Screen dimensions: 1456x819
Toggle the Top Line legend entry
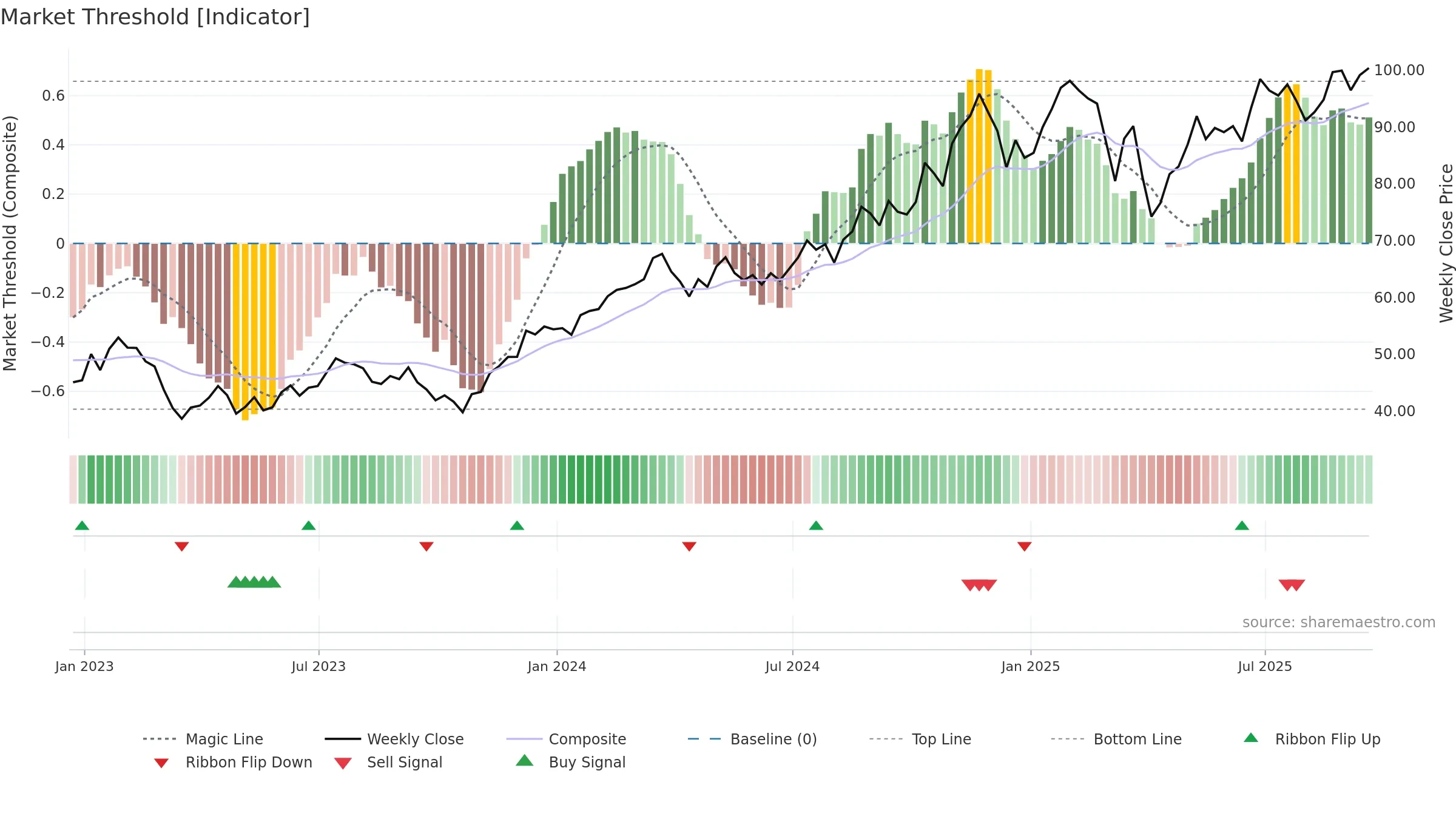(920, 739)
